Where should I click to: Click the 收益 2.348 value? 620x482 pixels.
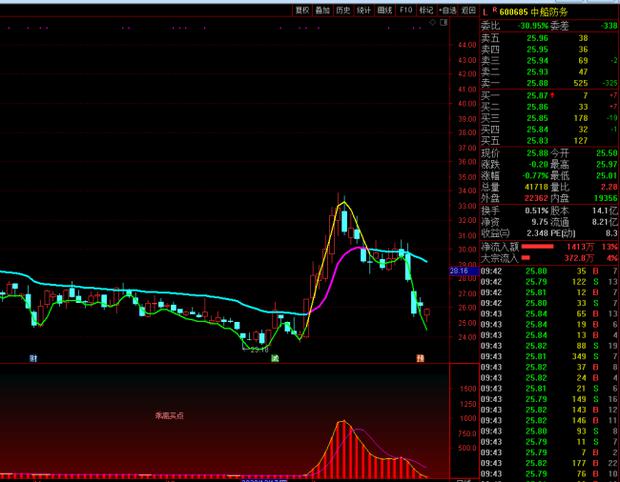coord(537,233)
